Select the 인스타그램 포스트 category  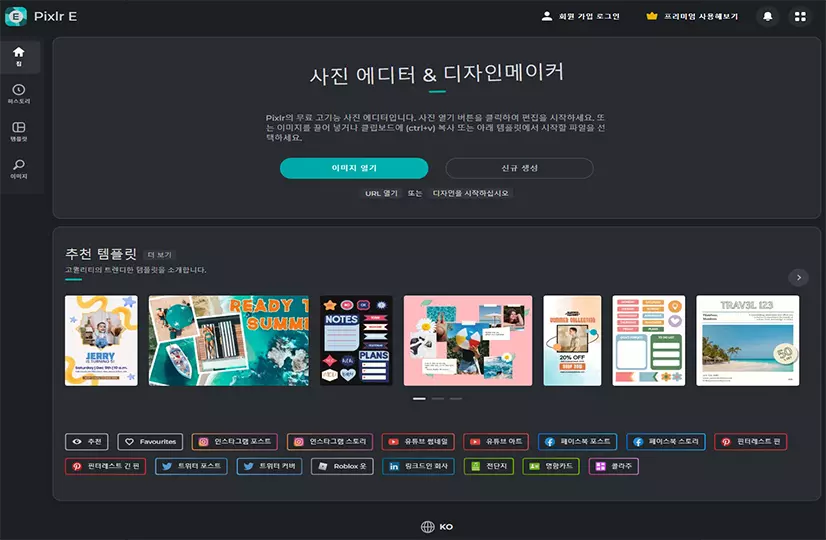pyautogui.click(x=235, y=441)
